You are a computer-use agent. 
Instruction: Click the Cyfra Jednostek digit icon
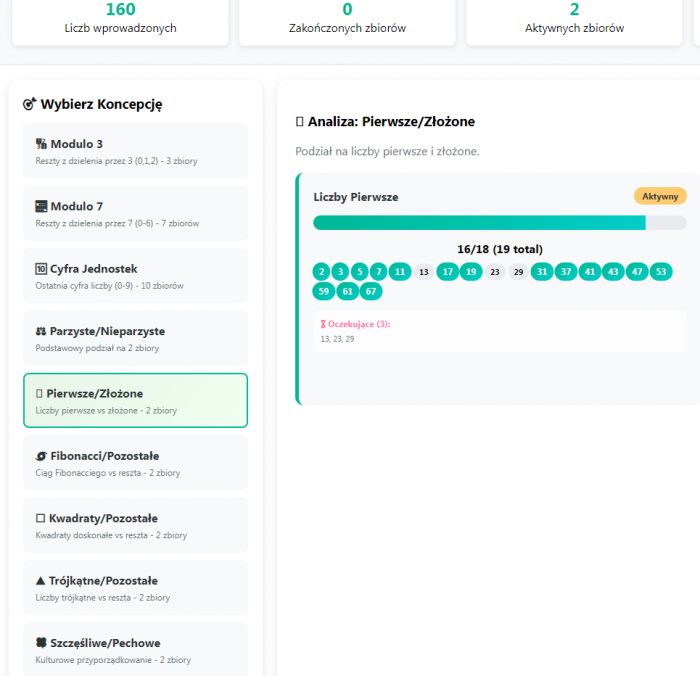pyautogui.click(x=41, y=269)
